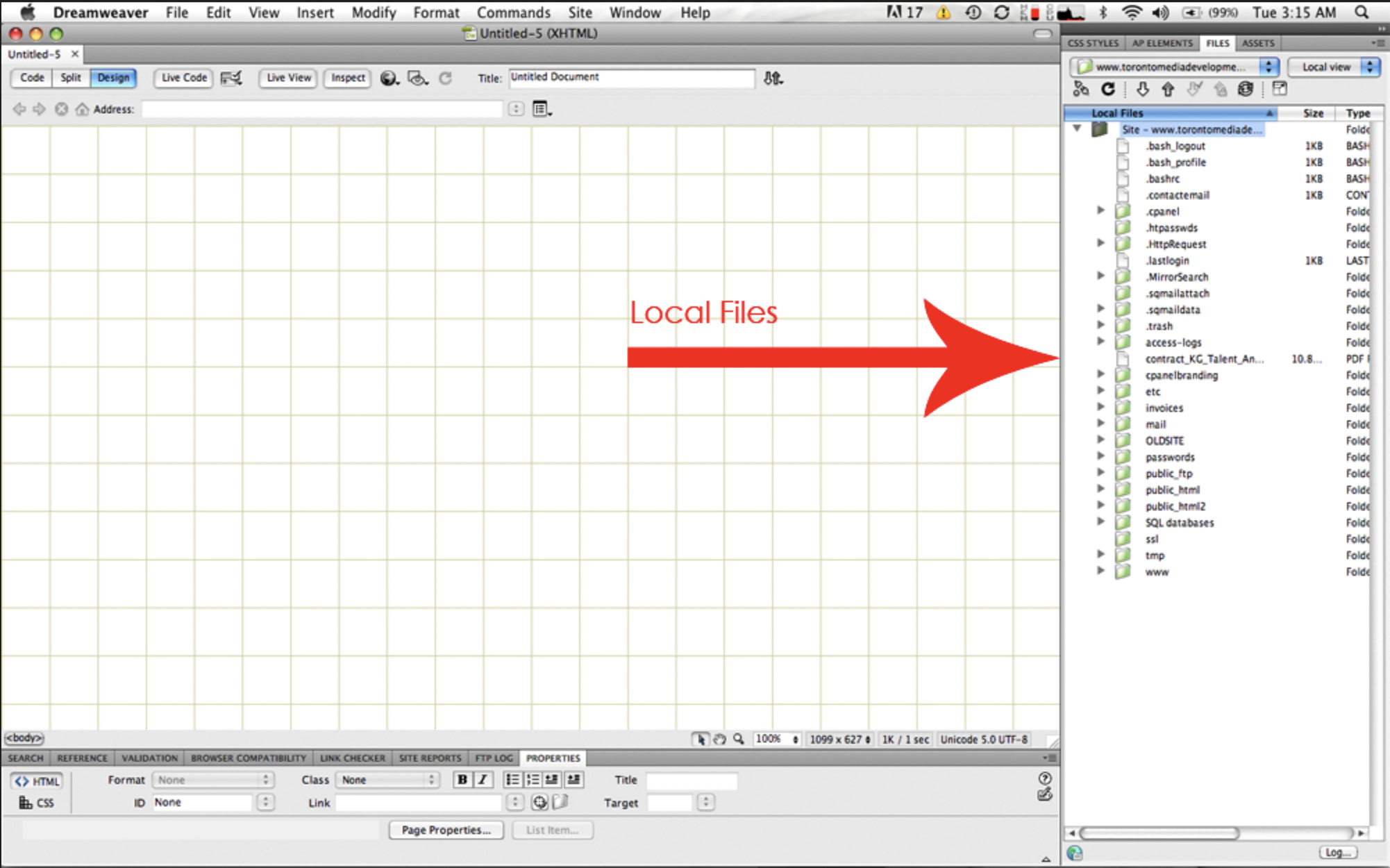Click the Connect to remote host icon
The height and width of the screenshot is (868, 1390).
tap(1081, 89)
